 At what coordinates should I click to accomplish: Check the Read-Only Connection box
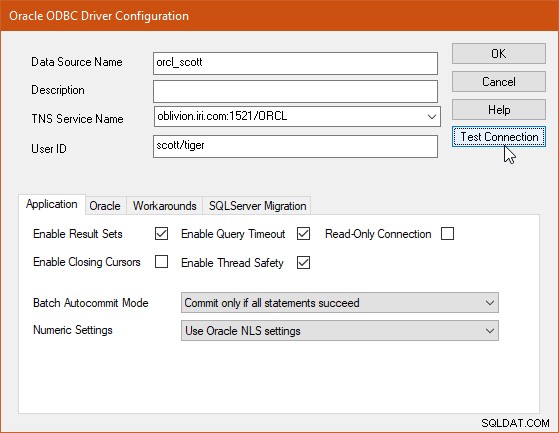click(447, 234)
